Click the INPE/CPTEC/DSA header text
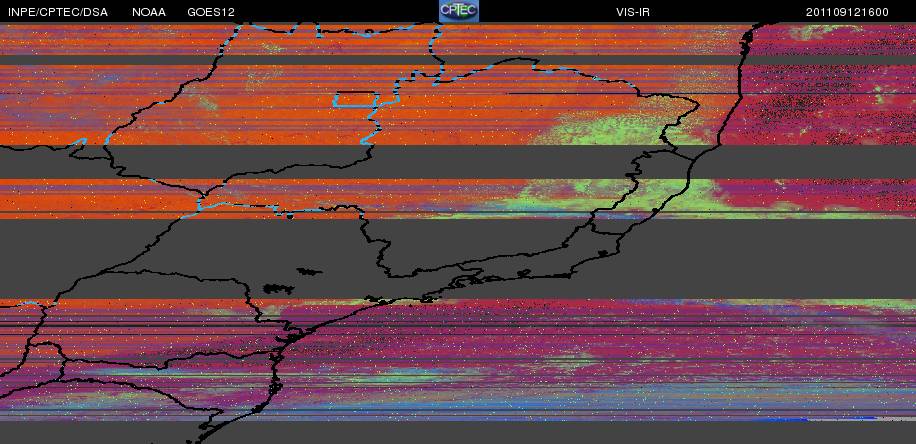Viewport: 916px width, 444px height. pos(58,12)
